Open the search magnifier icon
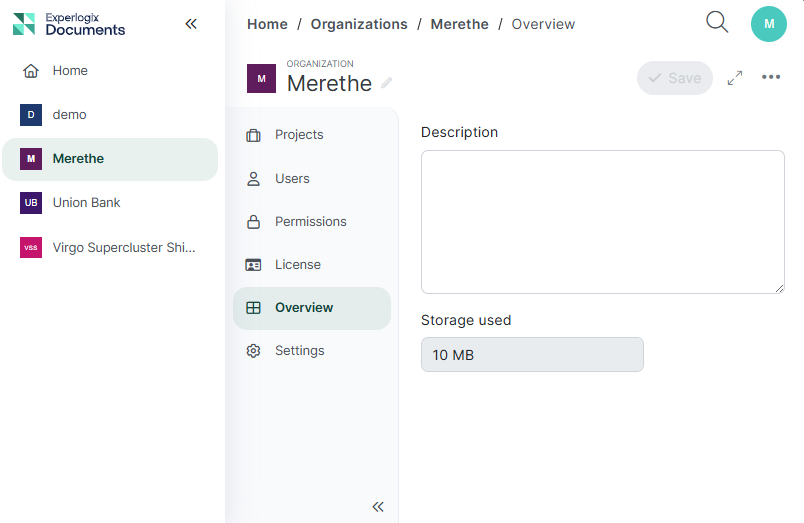 [717, 22]
